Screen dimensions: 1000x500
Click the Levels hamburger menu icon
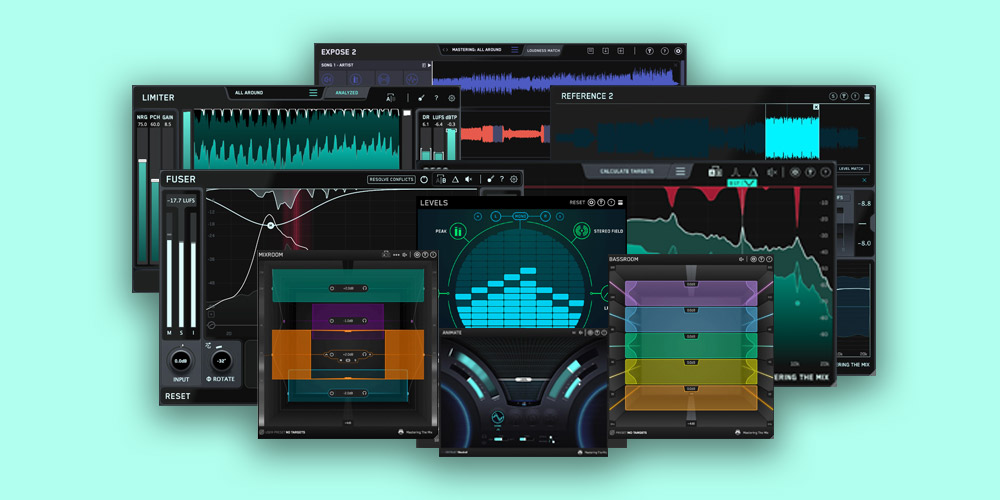coord(620,202)
